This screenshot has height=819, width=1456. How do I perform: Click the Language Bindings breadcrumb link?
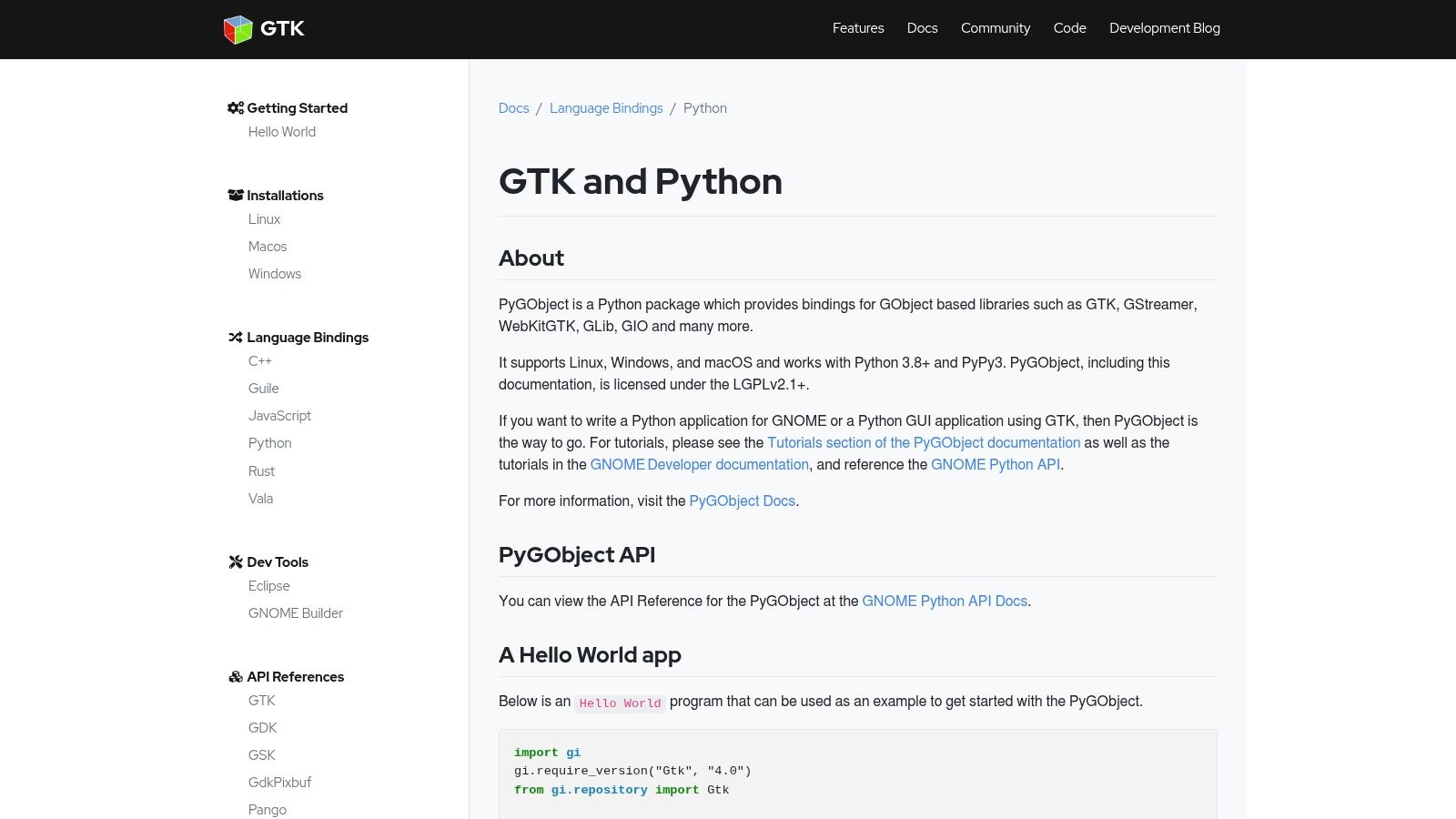pos(606,108)
